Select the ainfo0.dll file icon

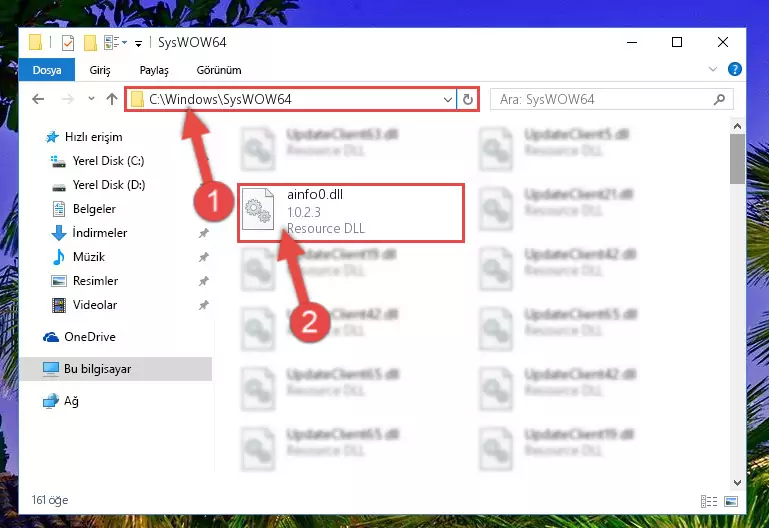(x=258, y=209)
